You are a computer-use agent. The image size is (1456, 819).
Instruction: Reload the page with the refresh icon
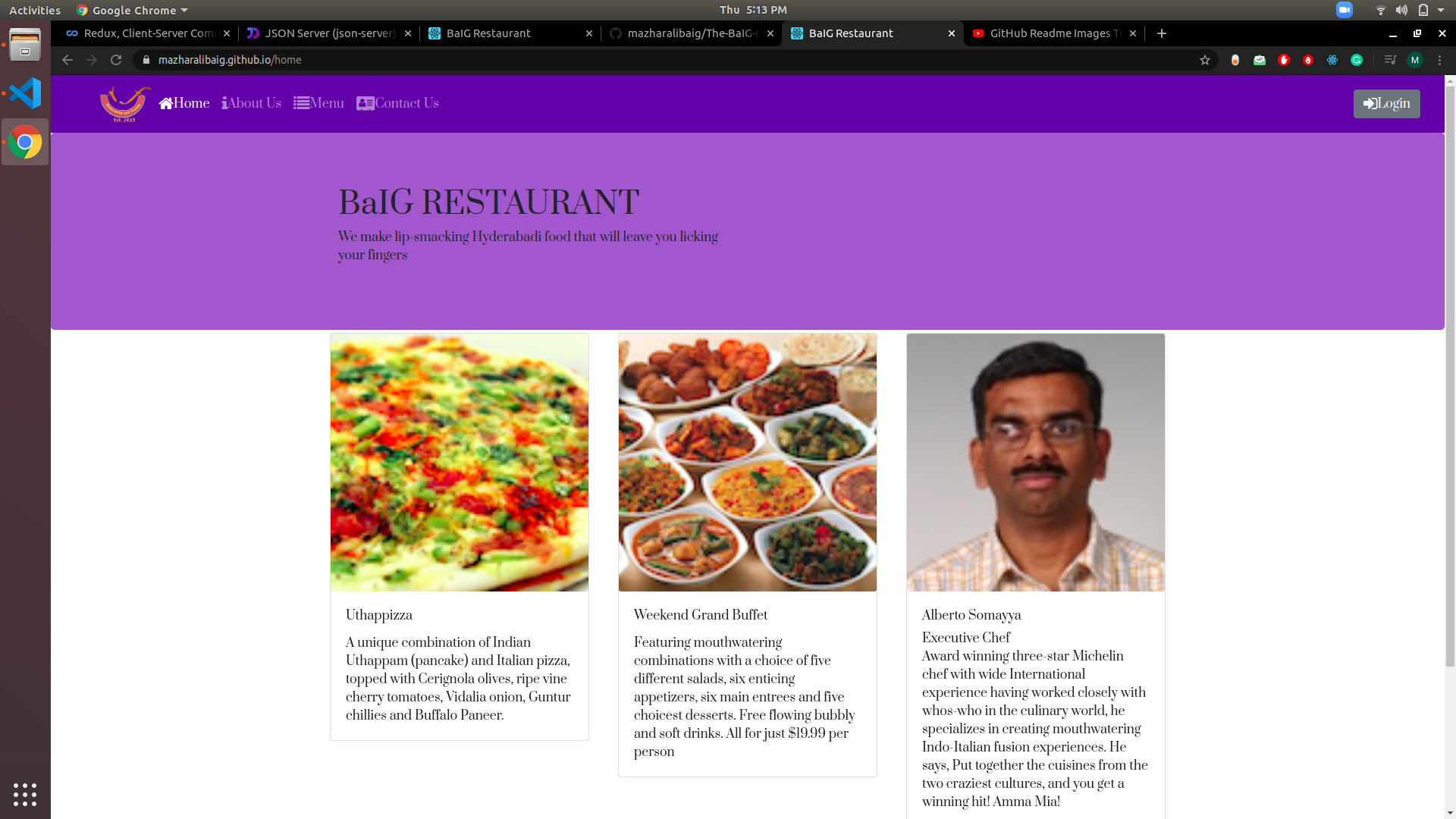(x=116, y=60)
